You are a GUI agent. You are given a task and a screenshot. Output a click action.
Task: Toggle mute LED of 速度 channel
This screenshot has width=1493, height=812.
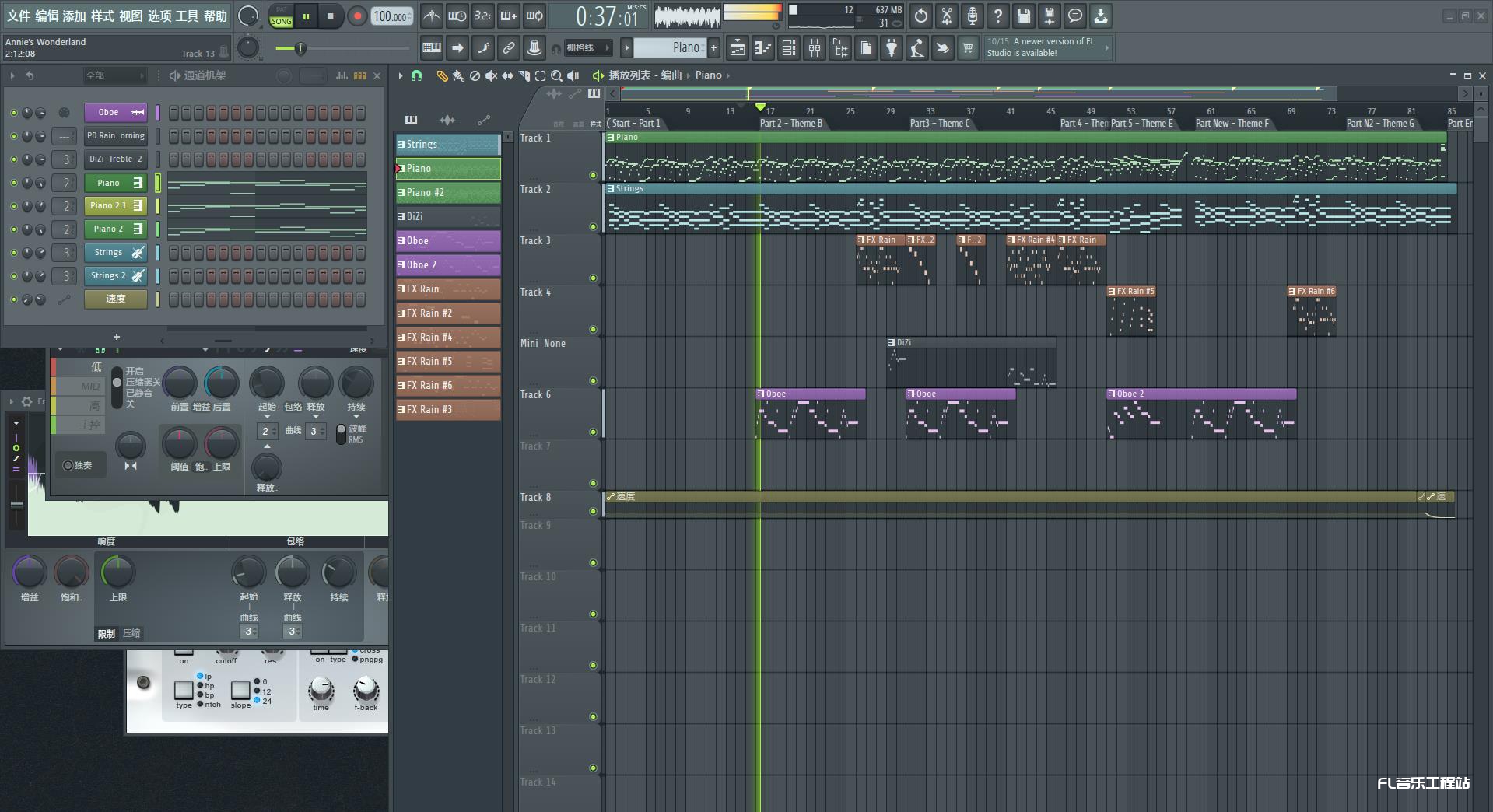tap(13, 299)
